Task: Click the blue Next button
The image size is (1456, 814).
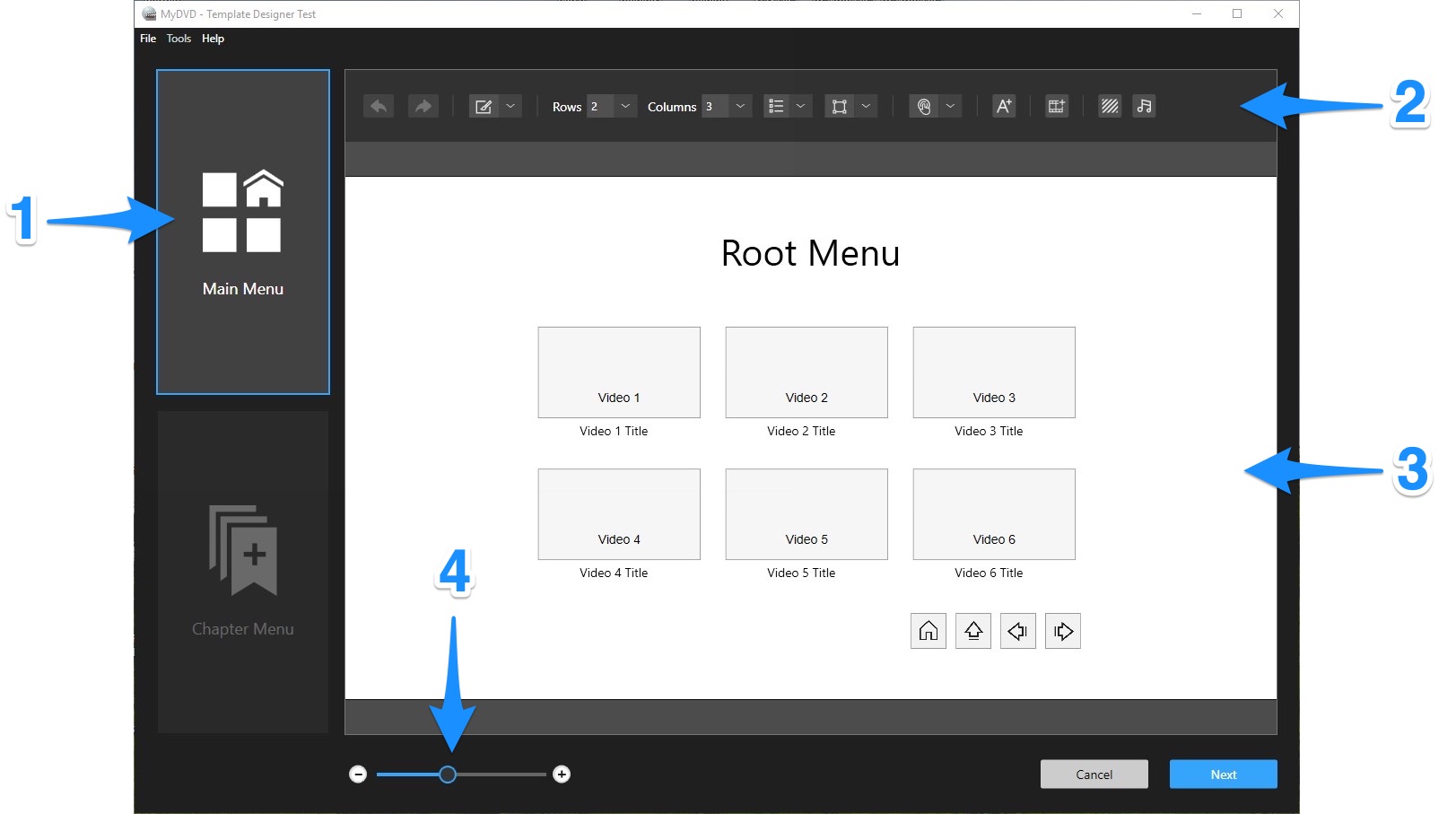Action: 1224,775
